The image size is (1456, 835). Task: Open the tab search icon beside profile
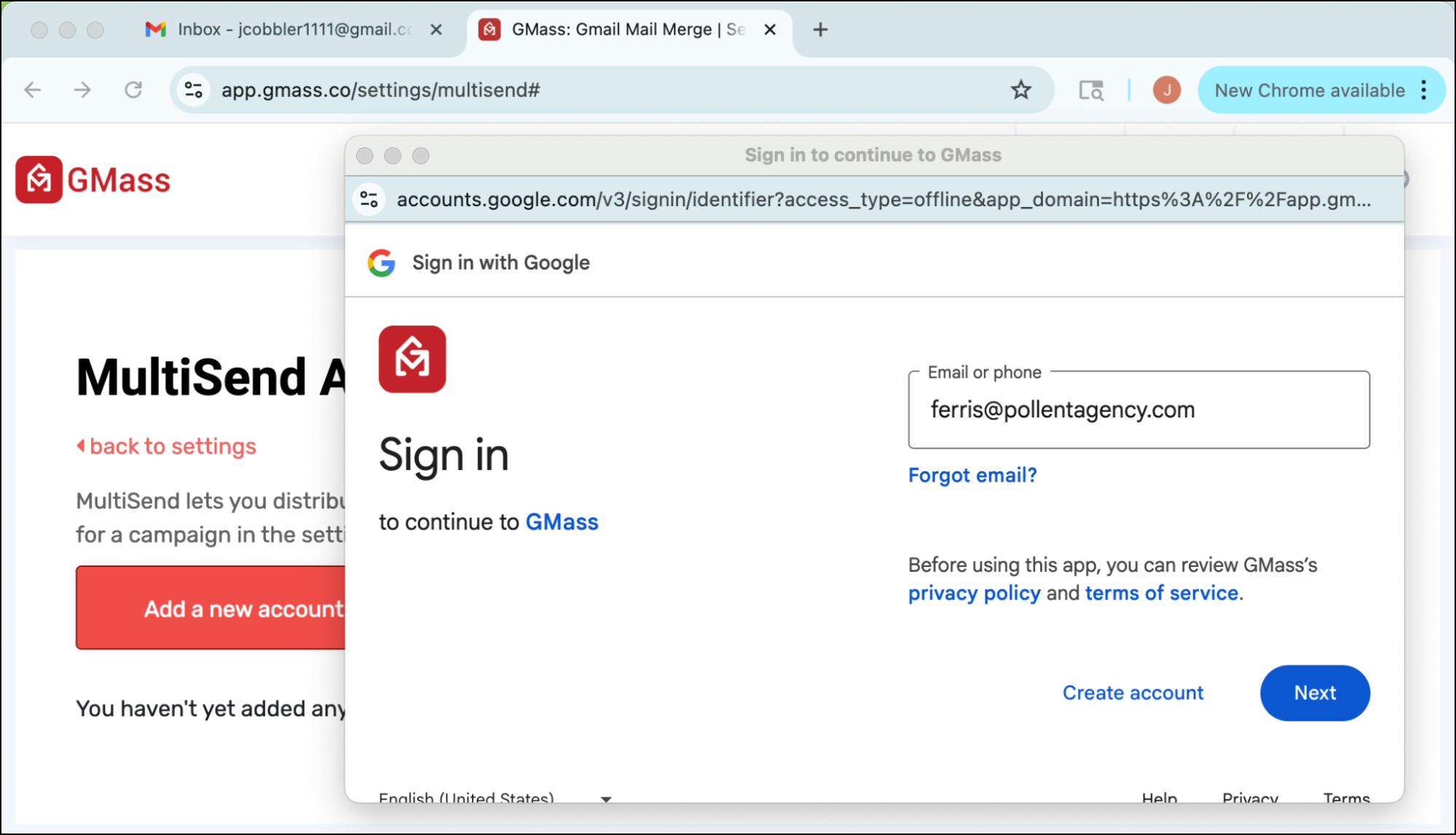coord(1090,90)
